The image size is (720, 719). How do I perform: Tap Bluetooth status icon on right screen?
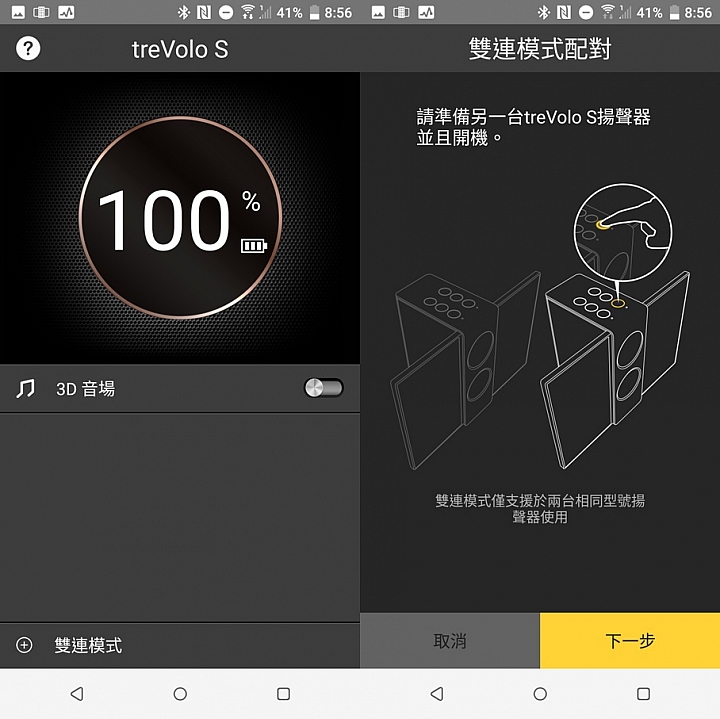tap(544, 12)
